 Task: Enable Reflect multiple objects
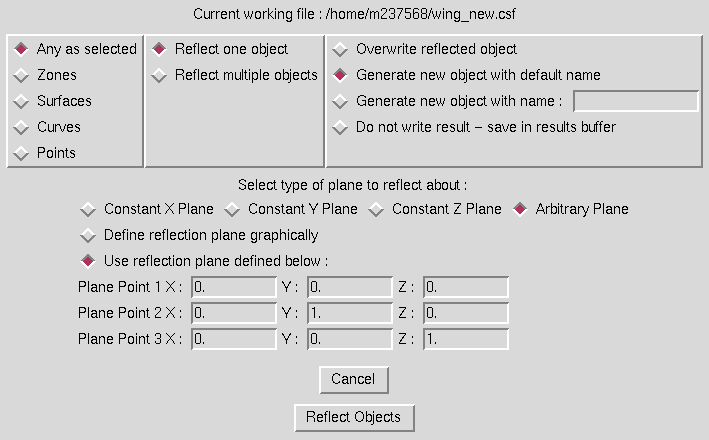159,75
